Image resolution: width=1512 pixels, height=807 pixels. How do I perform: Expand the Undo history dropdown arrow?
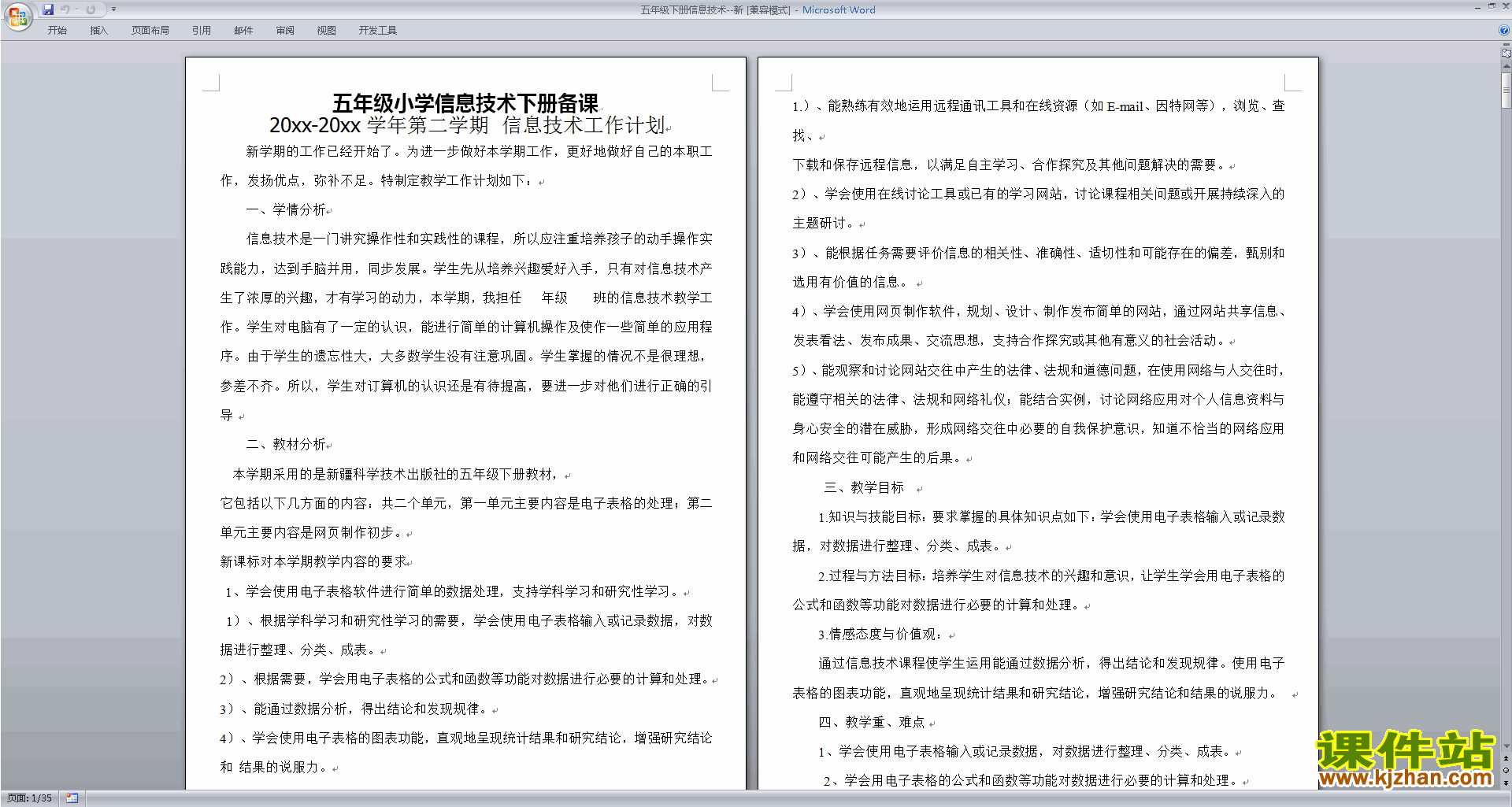tap(76, 9)
